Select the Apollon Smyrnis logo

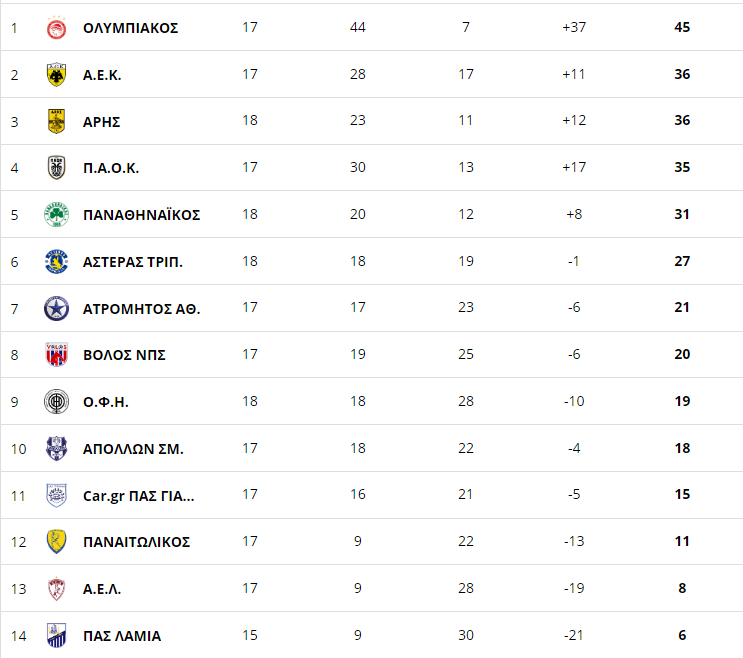[56, 448]
